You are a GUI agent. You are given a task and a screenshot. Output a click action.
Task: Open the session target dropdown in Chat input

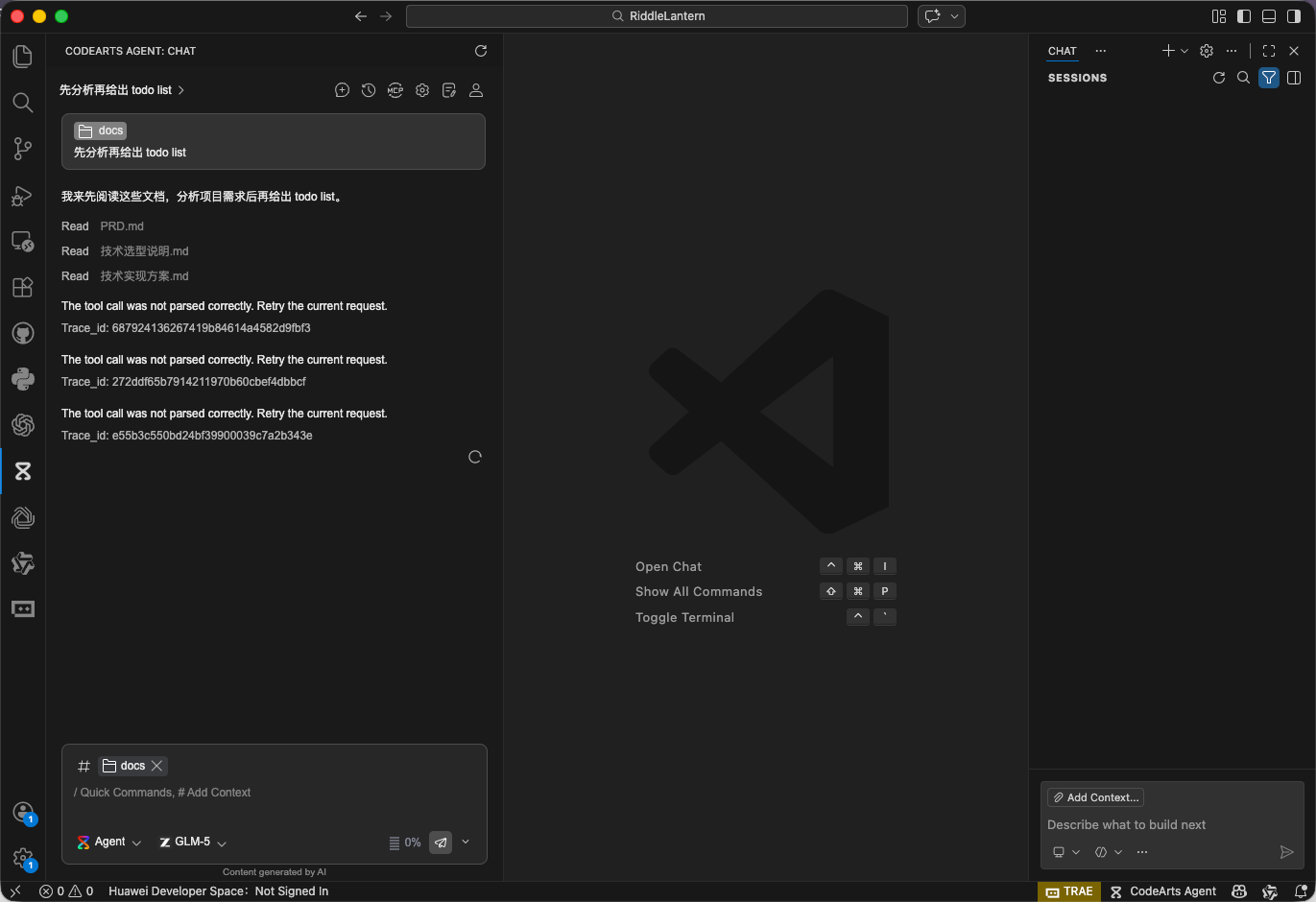pos(1065,852)
